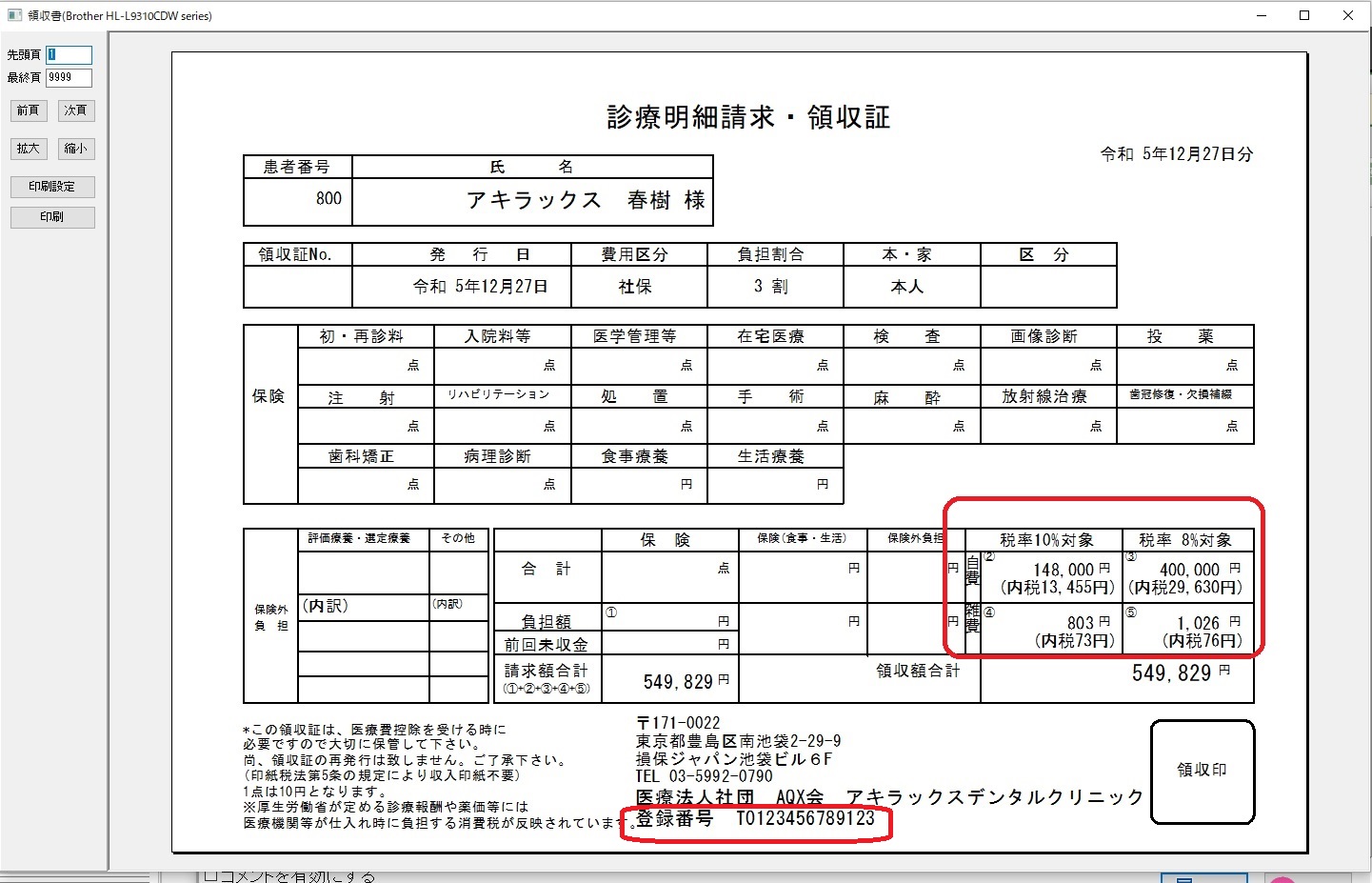The image size is (1372, 883).
Task: Open print settings via 印刷設定
Action: point(52,187)
